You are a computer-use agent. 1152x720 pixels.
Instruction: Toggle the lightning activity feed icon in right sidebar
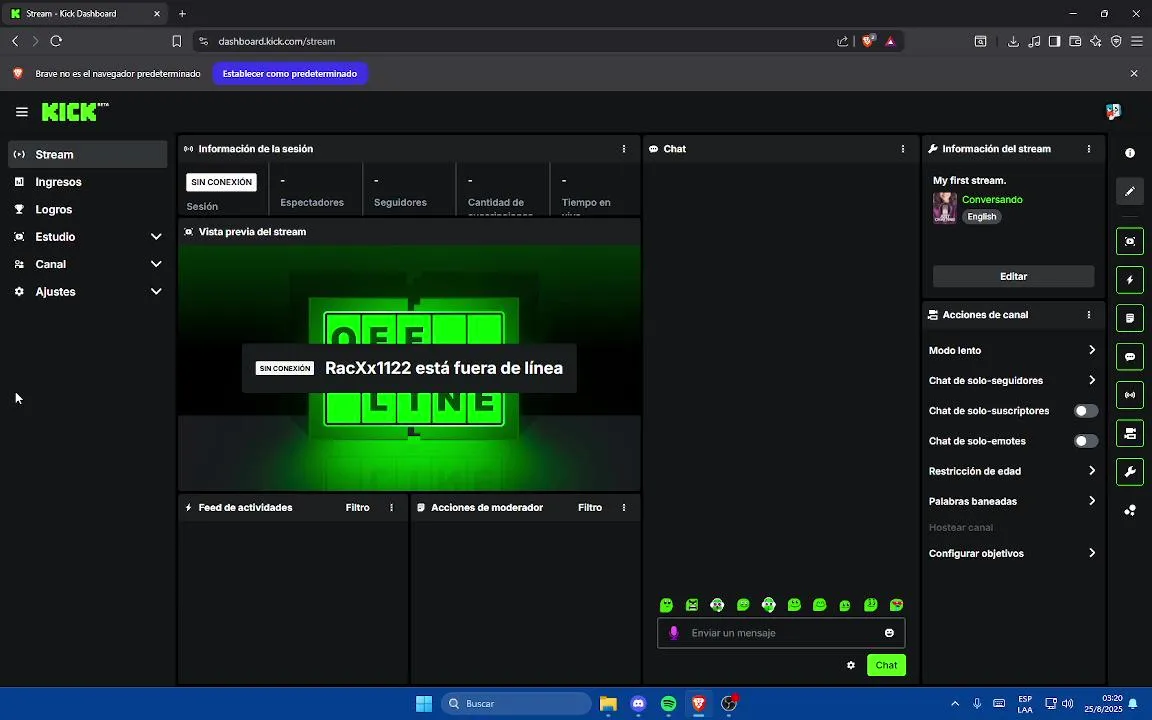click(1130, 280)
